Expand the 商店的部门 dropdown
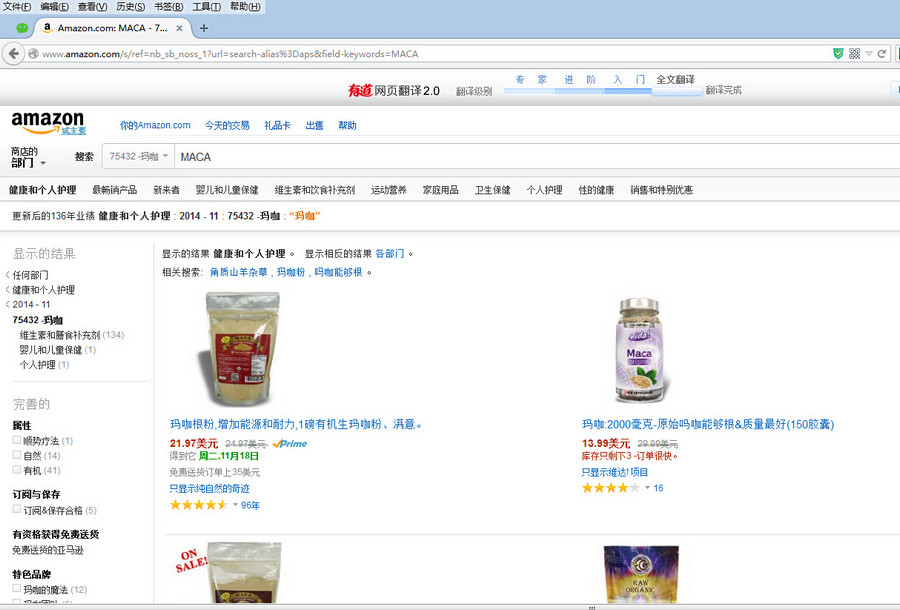The image size is (900, 610). click(28, 157)
